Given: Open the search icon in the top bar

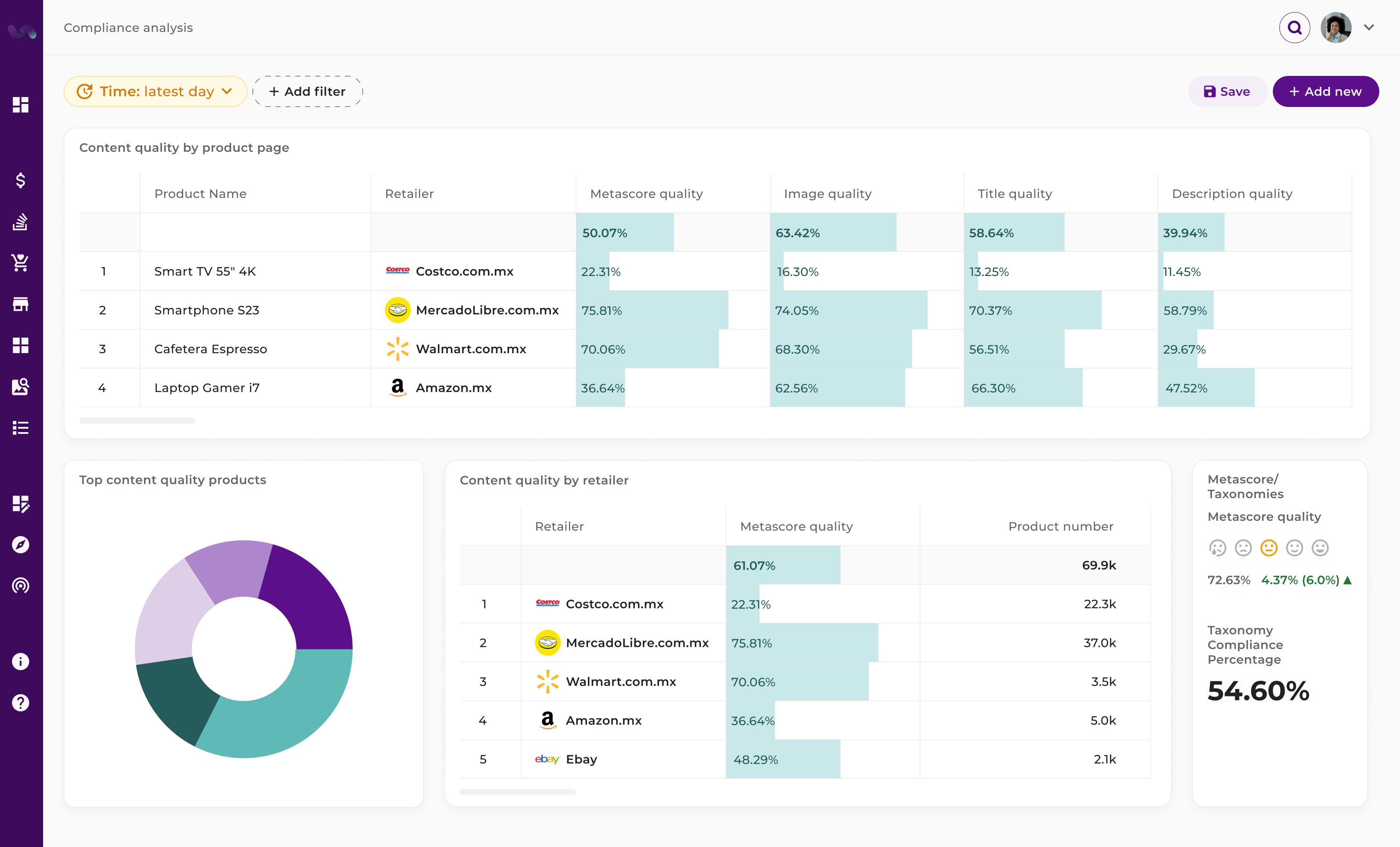Looking at the screenshot, I should click(x=1294, y=27).
